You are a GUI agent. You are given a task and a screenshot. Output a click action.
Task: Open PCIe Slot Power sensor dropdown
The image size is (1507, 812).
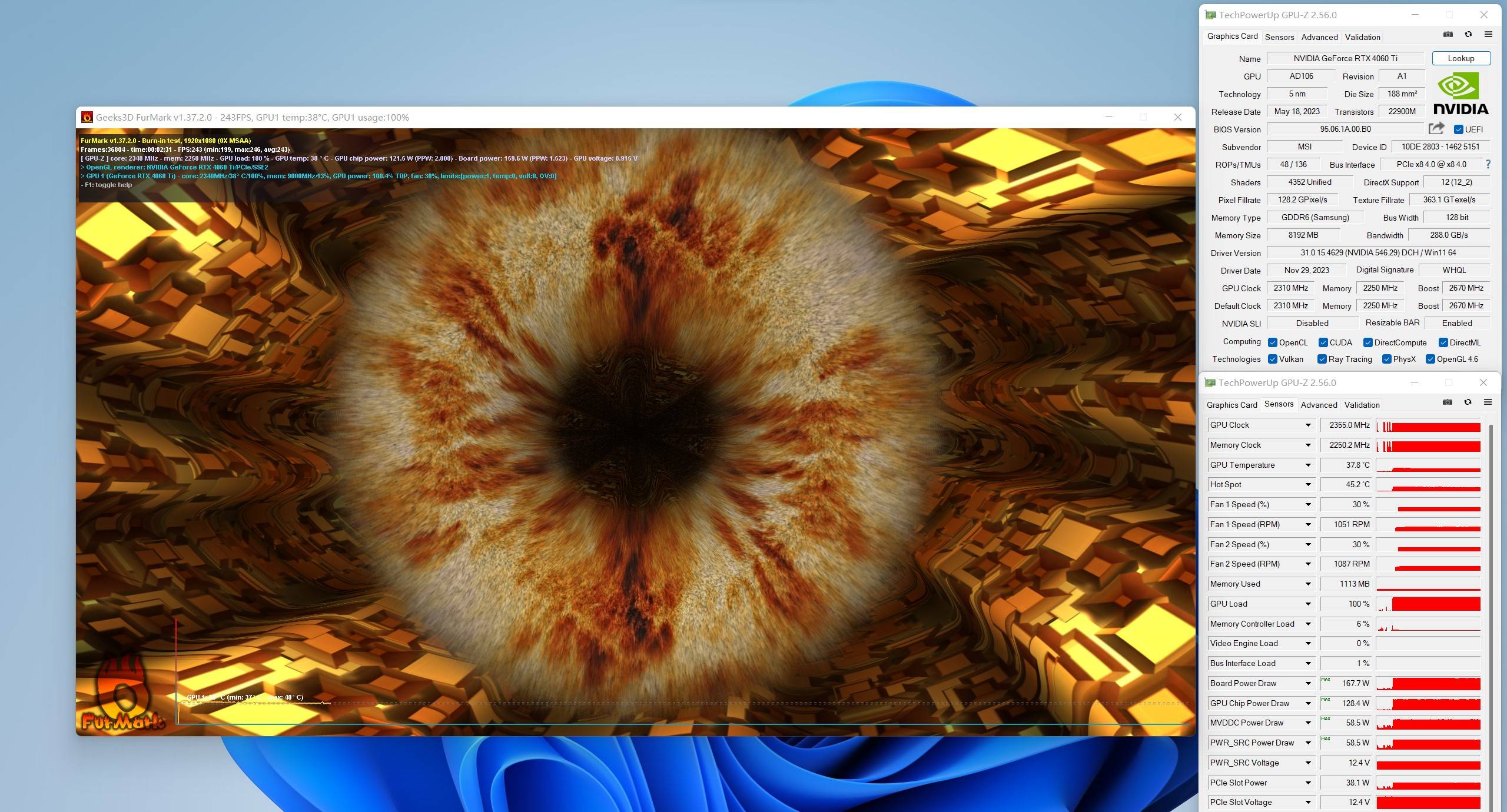click(1308, 783)
